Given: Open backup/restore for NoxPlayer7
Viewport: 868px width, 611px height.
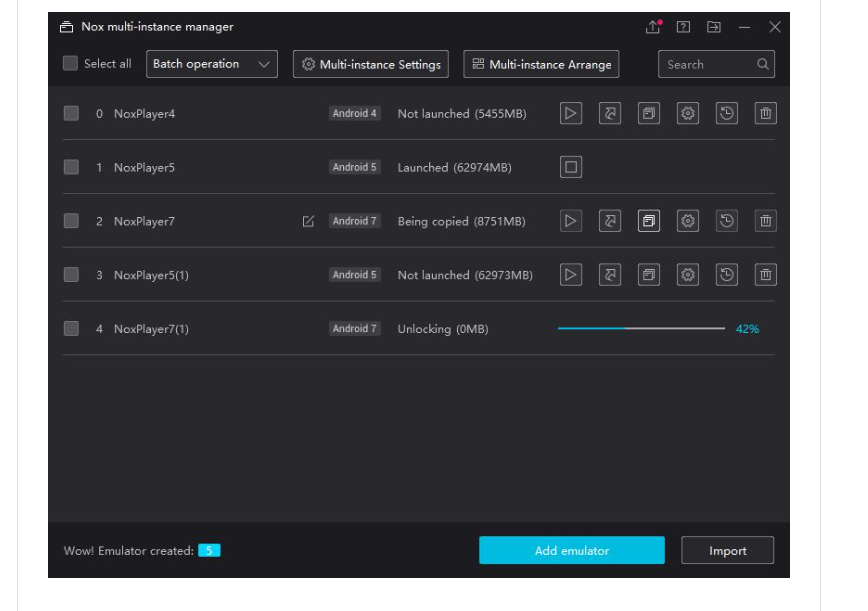Looking at the screenshot, I should pyautogui.click(x=727, y=221).
